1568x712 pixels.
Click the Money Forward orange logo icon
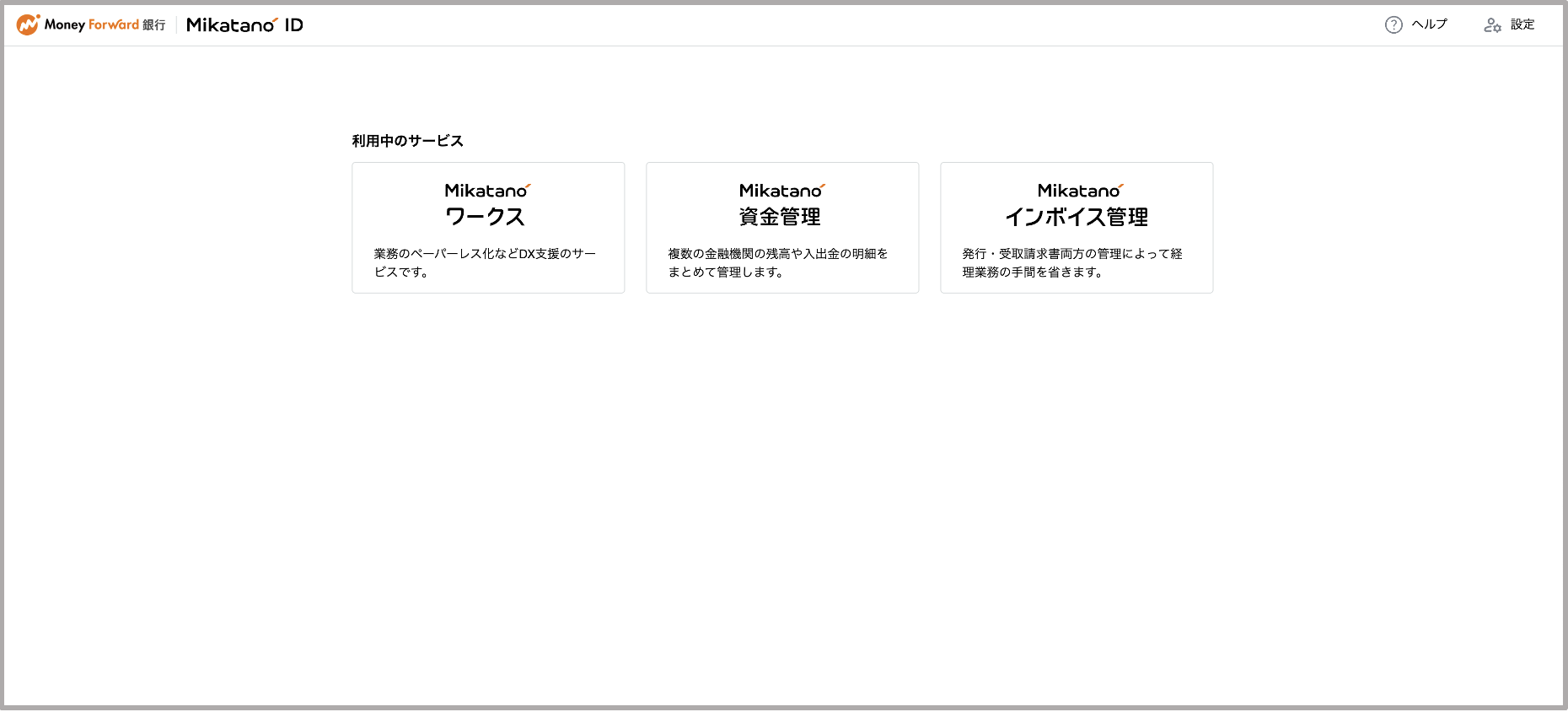coord(29,24)
